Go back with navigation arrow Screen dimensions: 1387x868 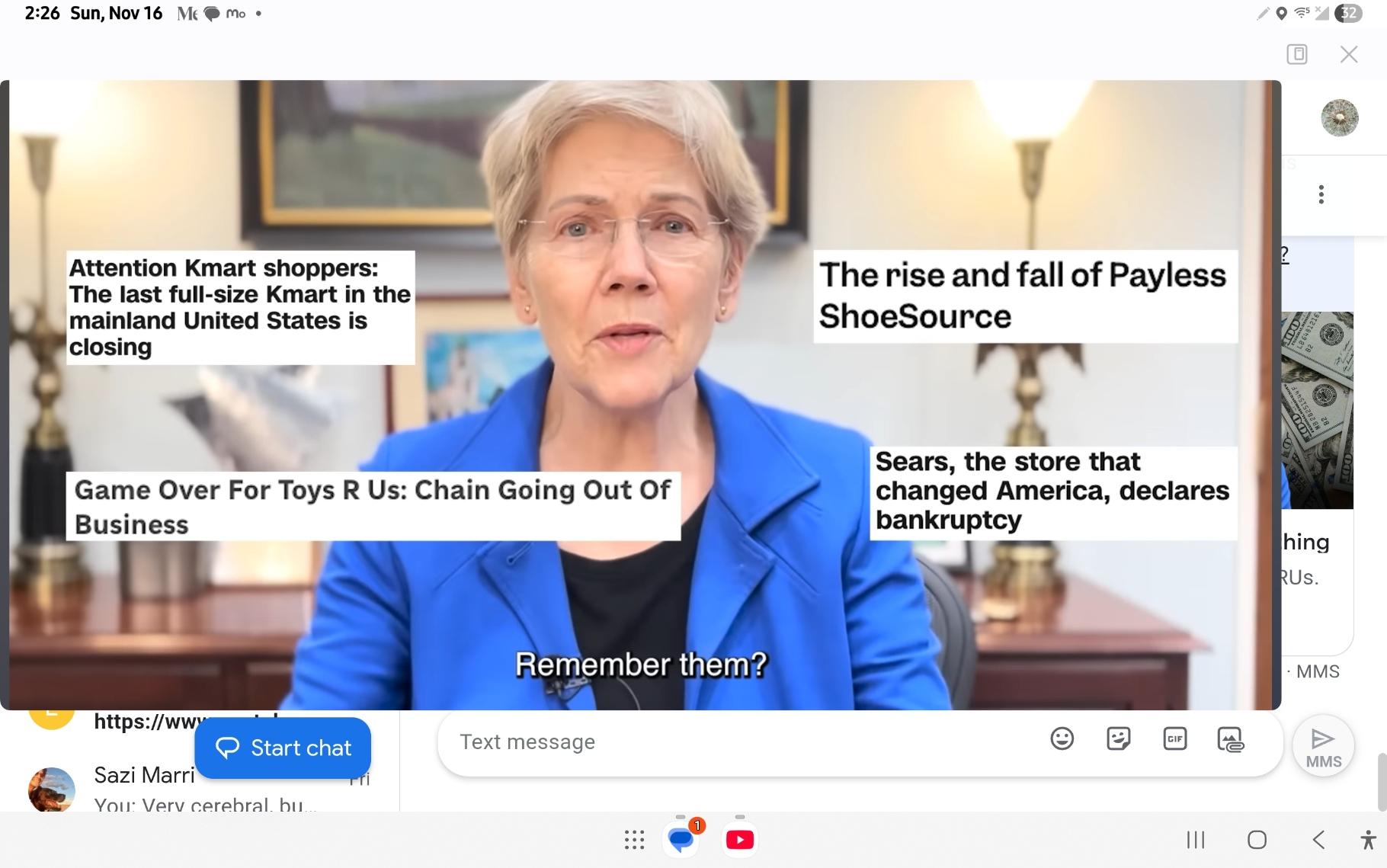click(1318, 840)
